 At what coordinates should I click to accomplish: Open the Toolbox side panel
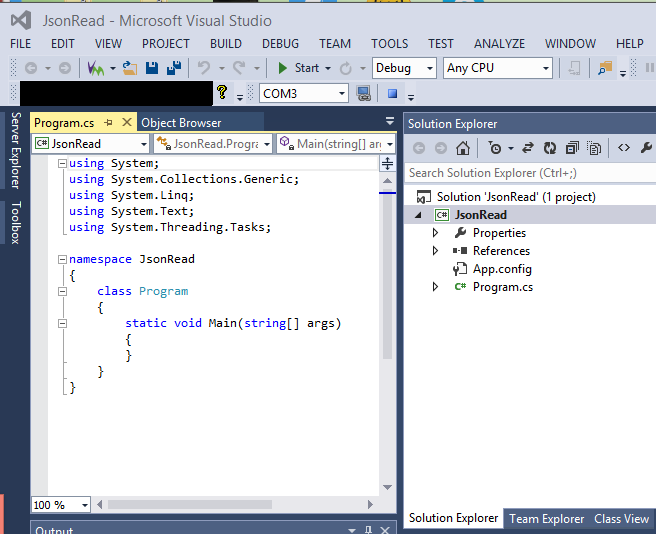click(x=15, y=222)
